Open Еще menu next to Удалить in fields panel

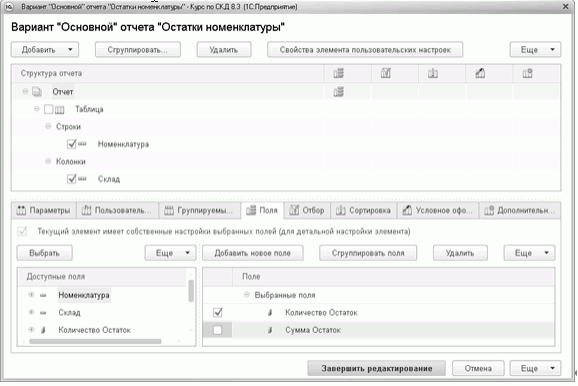coord(529,253)
